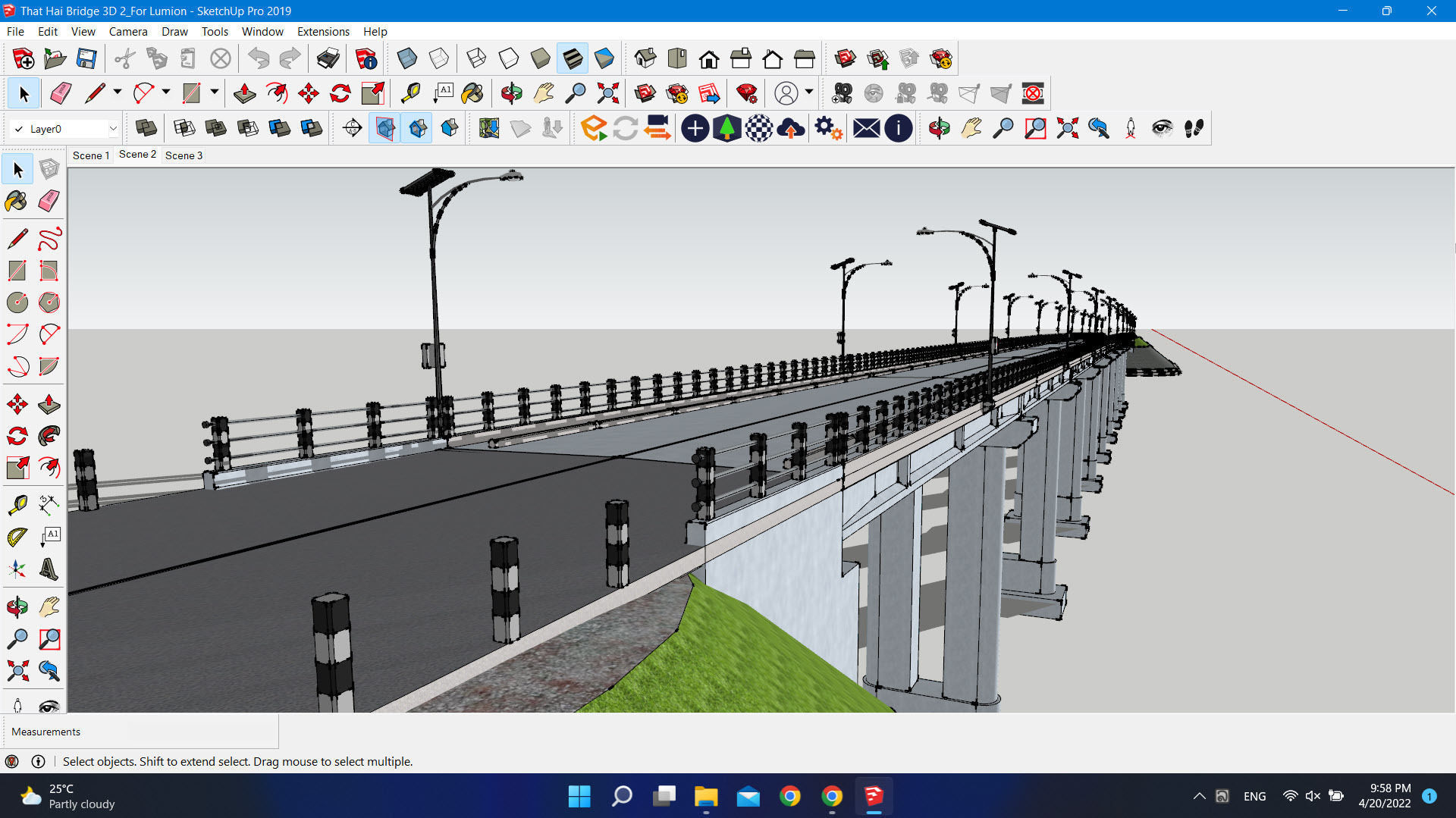Undo the last action
The width and height of the screenshot is (1456, 818).
(259, 58)
